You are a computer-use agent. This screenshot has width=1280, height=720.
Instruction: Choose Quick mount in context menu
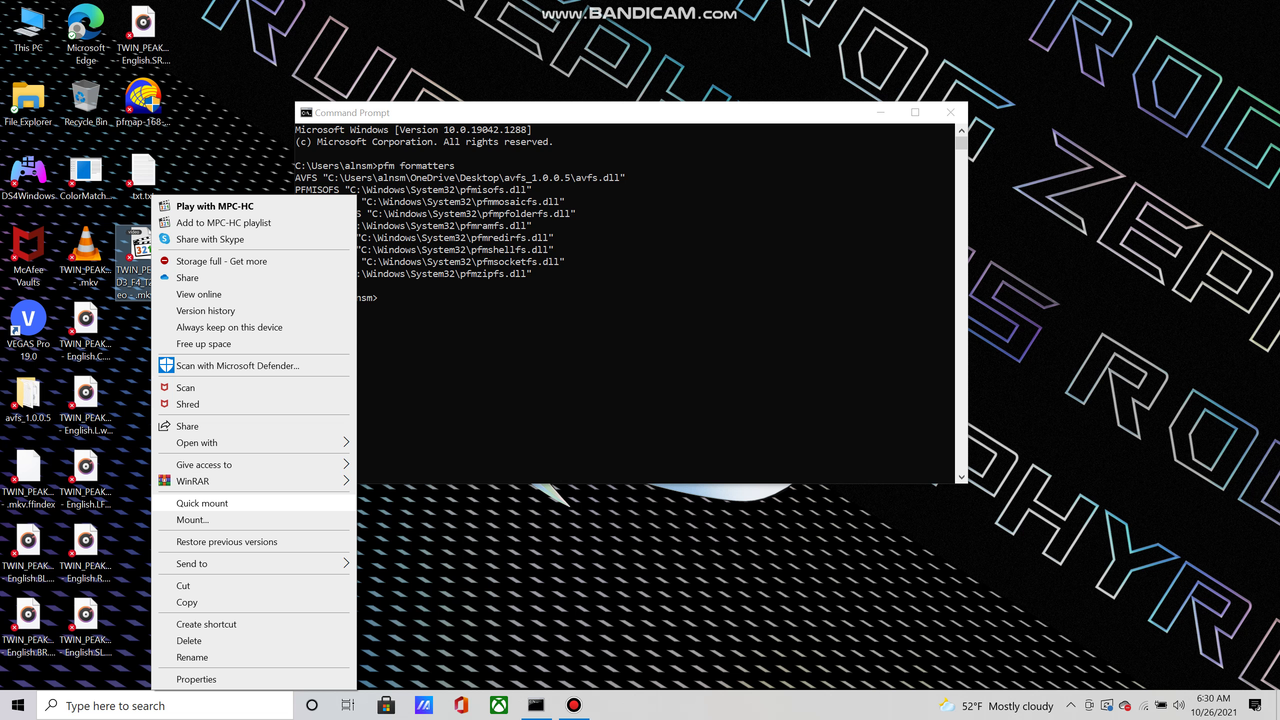pyautogui.click(x=254, y=503)
